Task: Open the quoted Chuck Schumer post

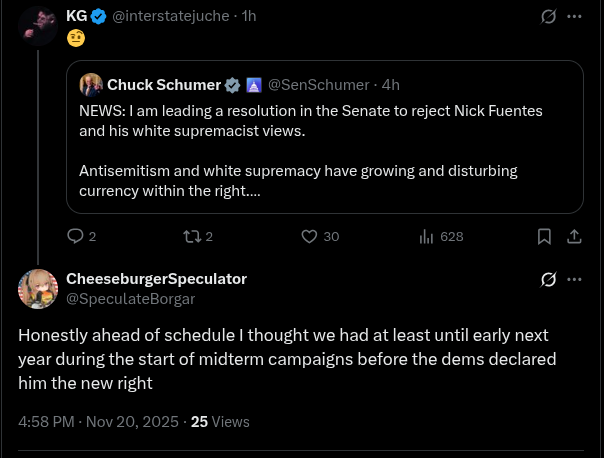Action: coord(324,150)
